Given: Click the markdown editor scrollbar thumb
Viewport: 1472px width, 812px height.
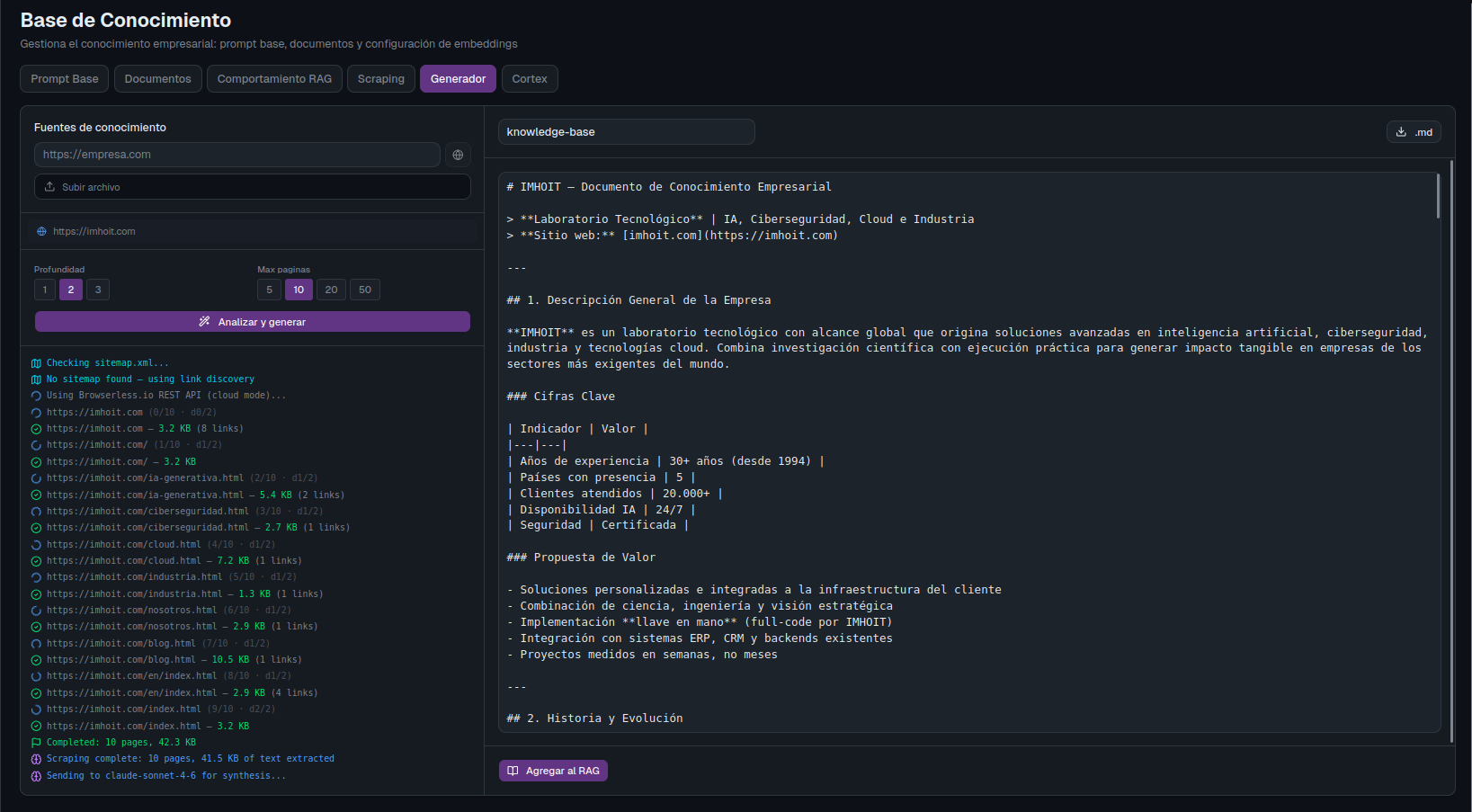Looking at the screenshot, I should point(1438,196).
